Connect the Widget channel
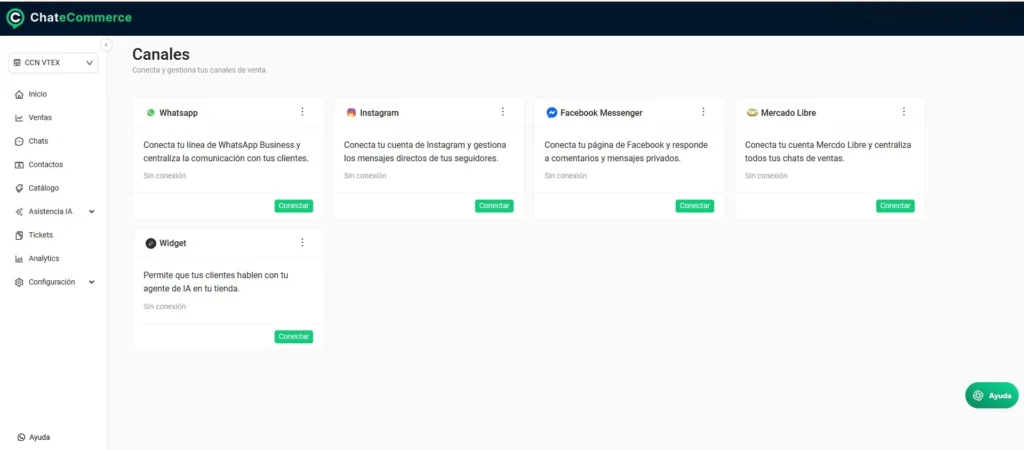1024x450 pixels. (x=294, y=337)
